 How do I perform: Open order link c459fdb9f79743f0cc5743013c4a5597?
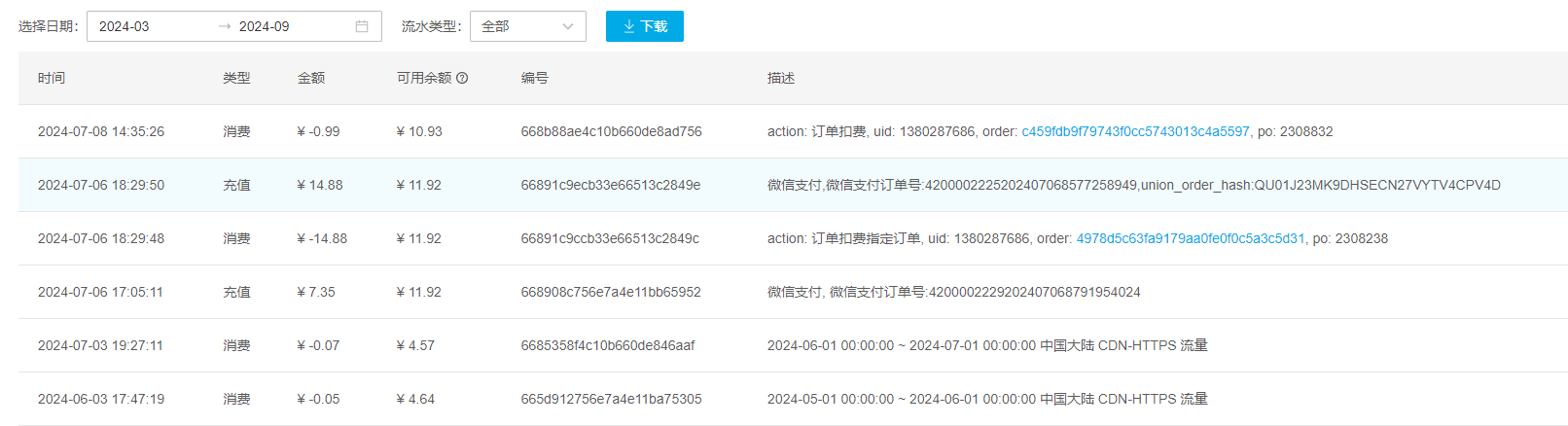(1135, 131)
